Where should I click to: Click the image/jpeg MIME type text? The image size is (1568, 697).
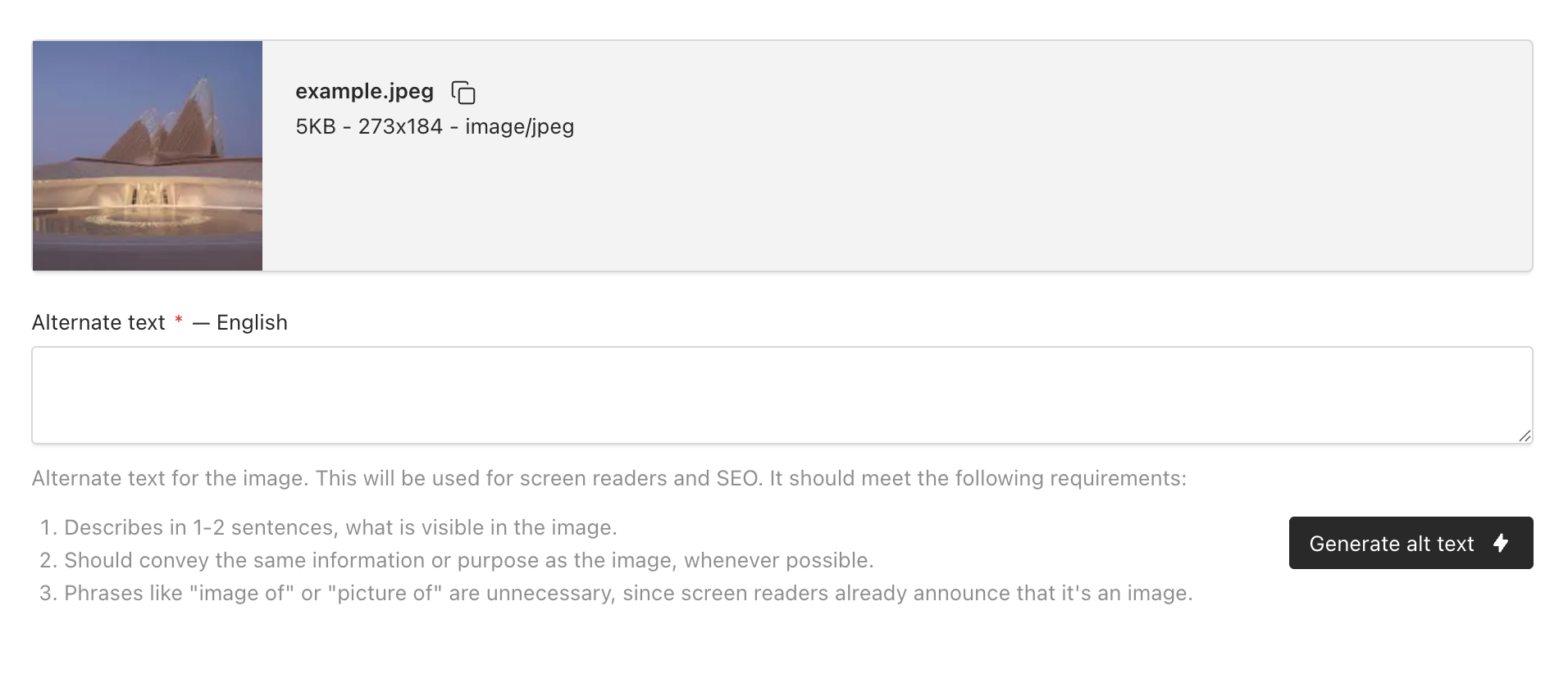519,127
